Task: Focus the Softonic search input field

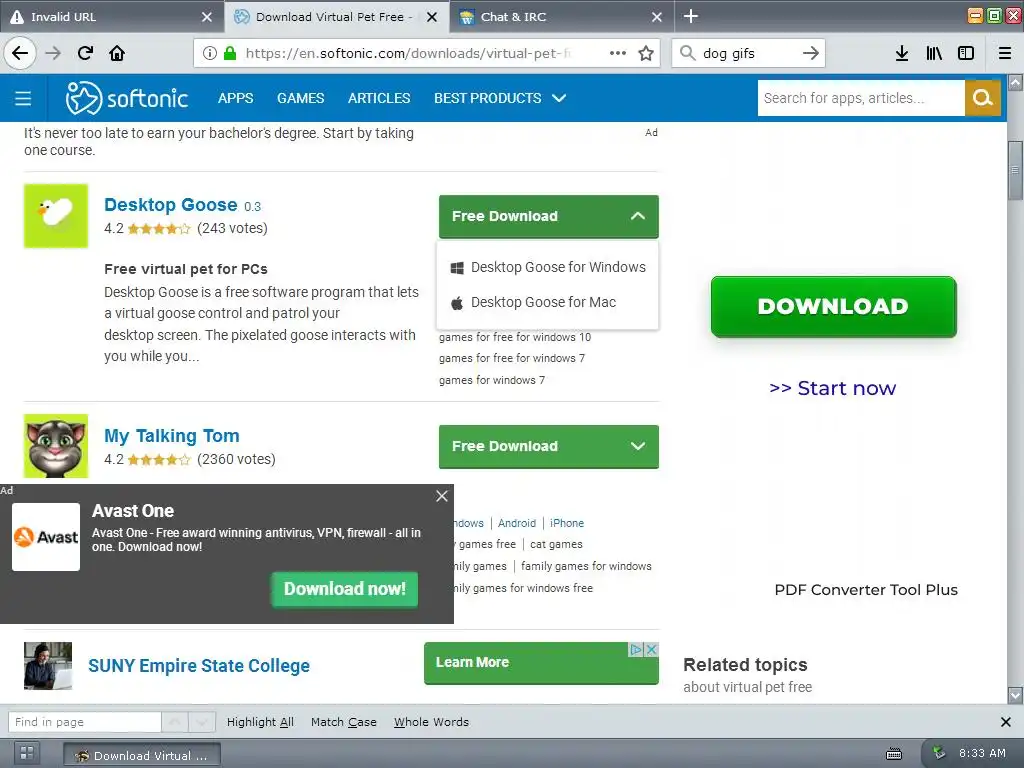Action: click(x=861, y=98)
